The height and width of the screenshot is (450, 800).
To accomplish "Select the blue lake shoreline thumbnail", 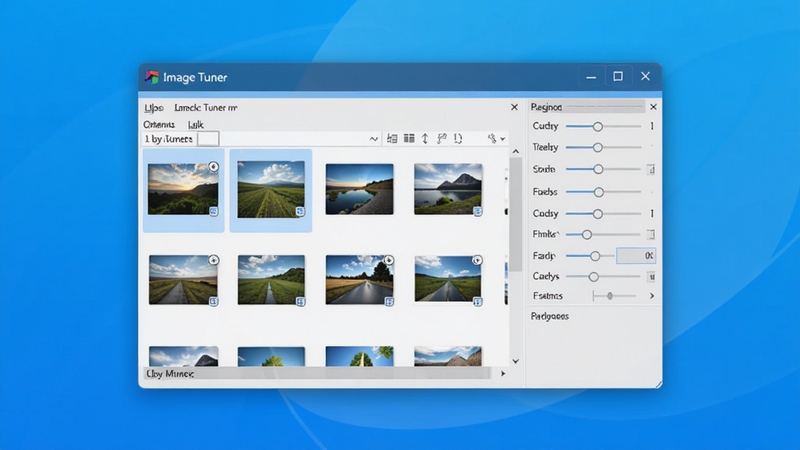I will pyautogui.click(x=359, y=189).
